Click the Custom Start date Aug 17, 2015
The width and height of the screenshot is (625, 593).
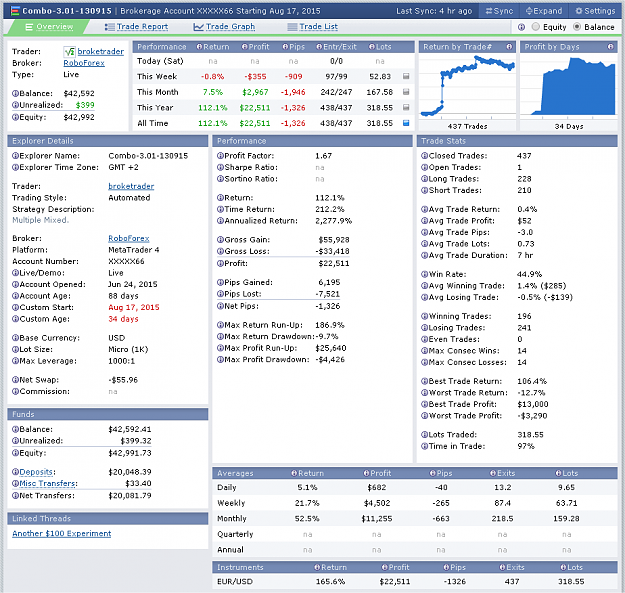(134, 307)
